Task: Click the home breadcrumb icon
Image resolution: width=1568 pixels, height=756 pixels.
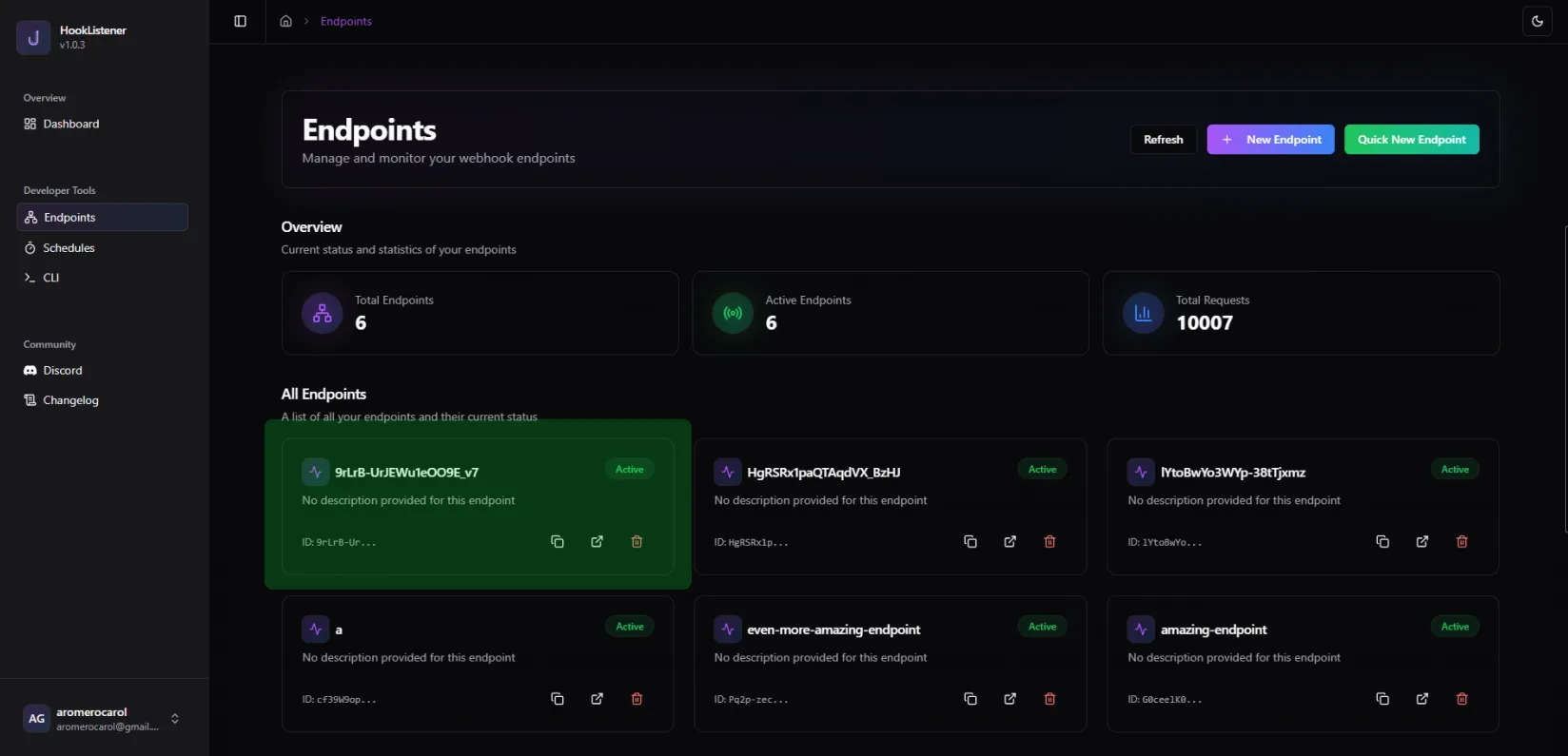Action: pyautogui.click(x=285, y=21)
